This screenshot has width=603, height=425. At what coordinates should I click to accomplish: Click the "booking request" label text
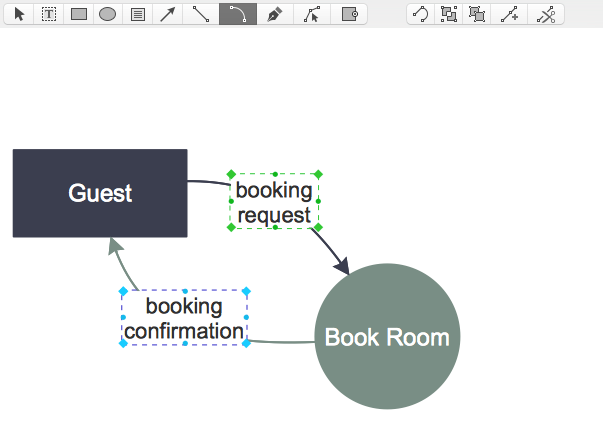[x=274, y=202]
